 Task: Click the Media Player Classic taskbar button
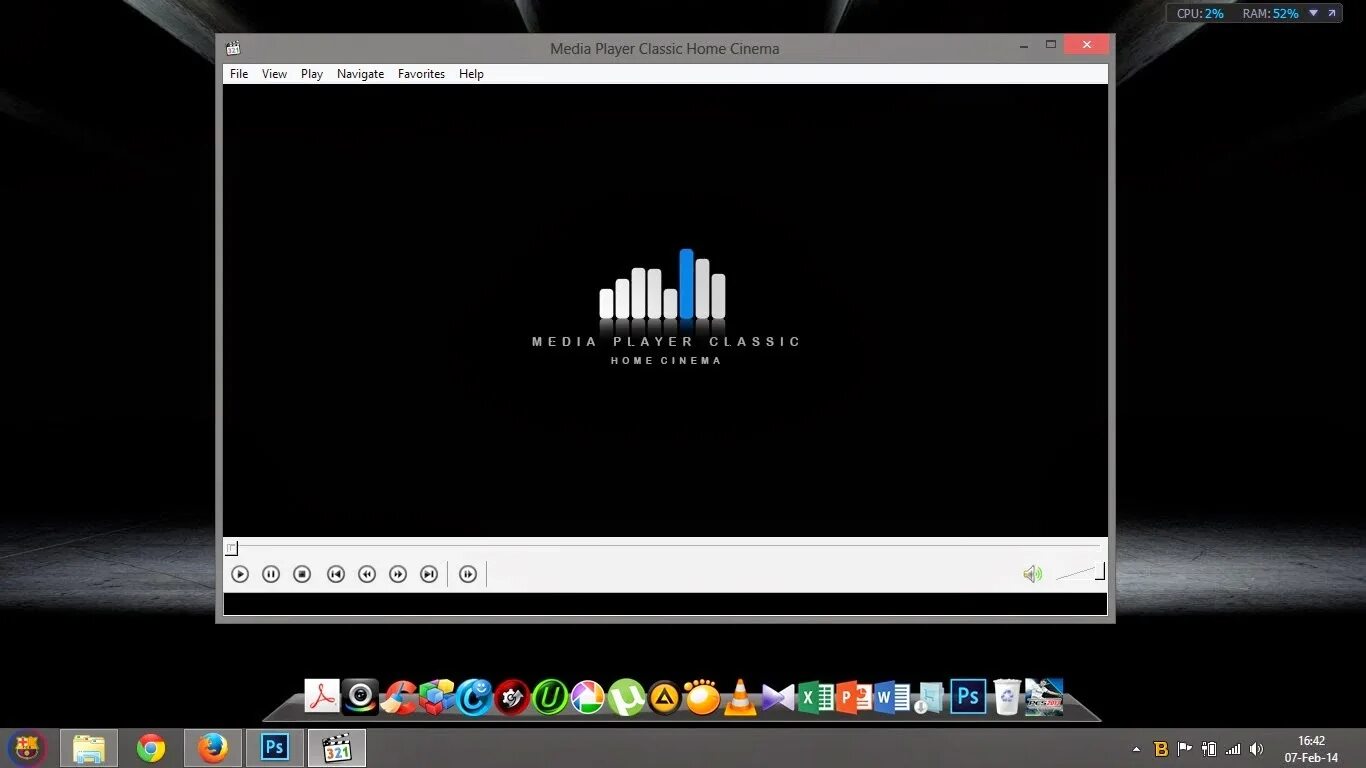click(337, 748)
